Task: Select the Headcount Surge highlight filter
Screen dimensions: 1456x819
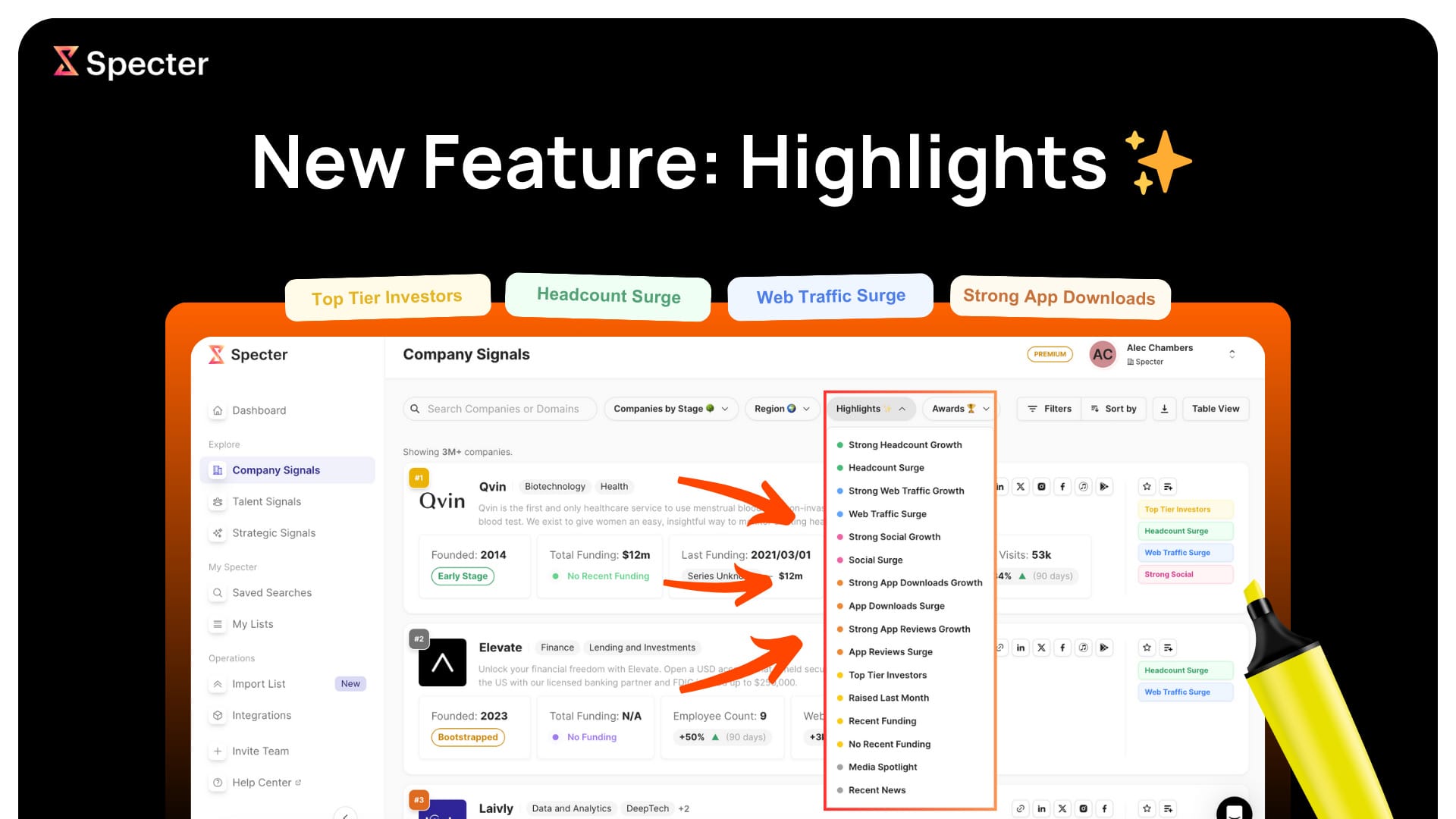Action: coord(886,467)
